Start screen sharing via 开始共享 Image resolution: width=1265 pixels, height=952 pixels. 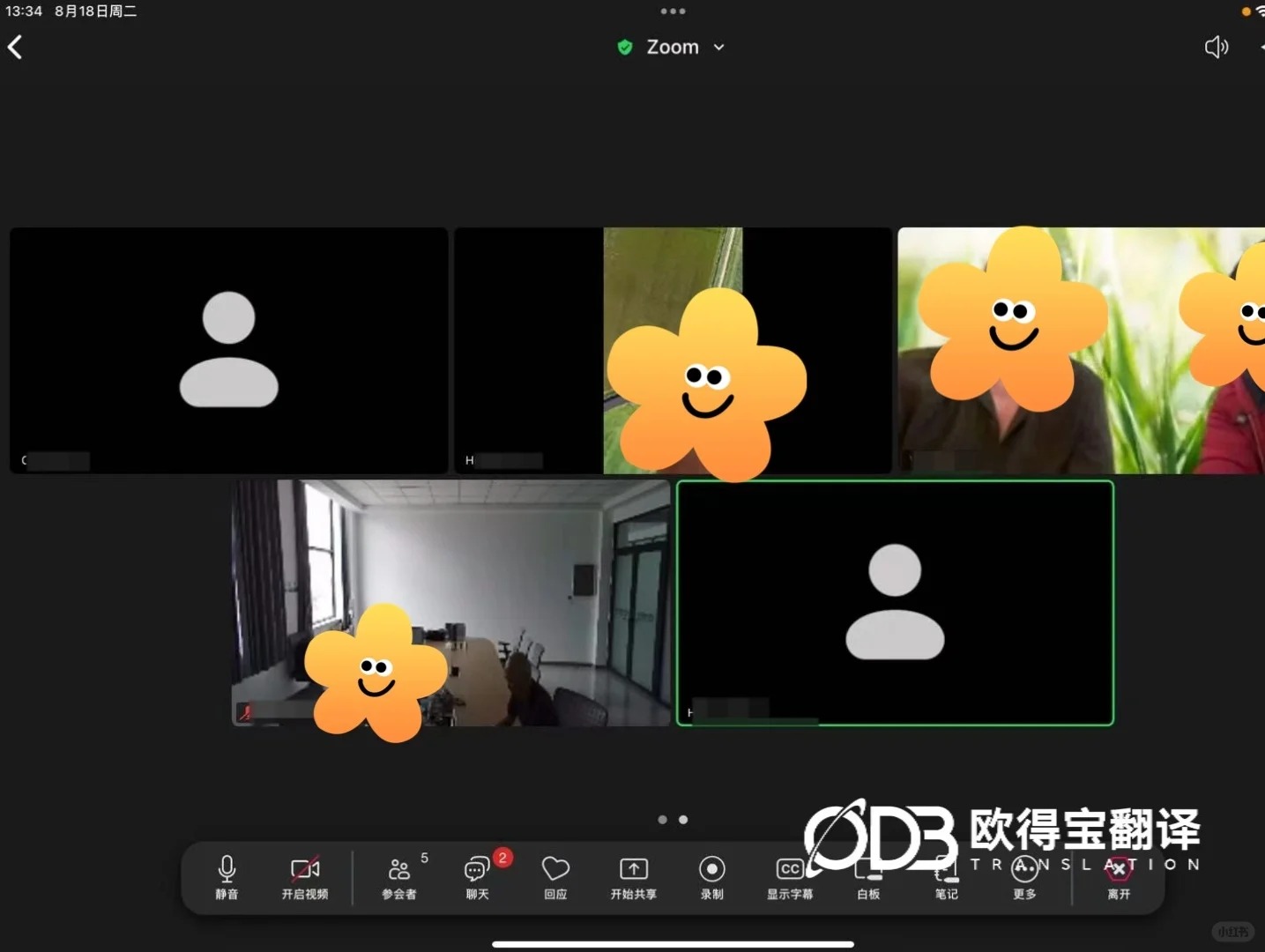(x=634, y=878)
